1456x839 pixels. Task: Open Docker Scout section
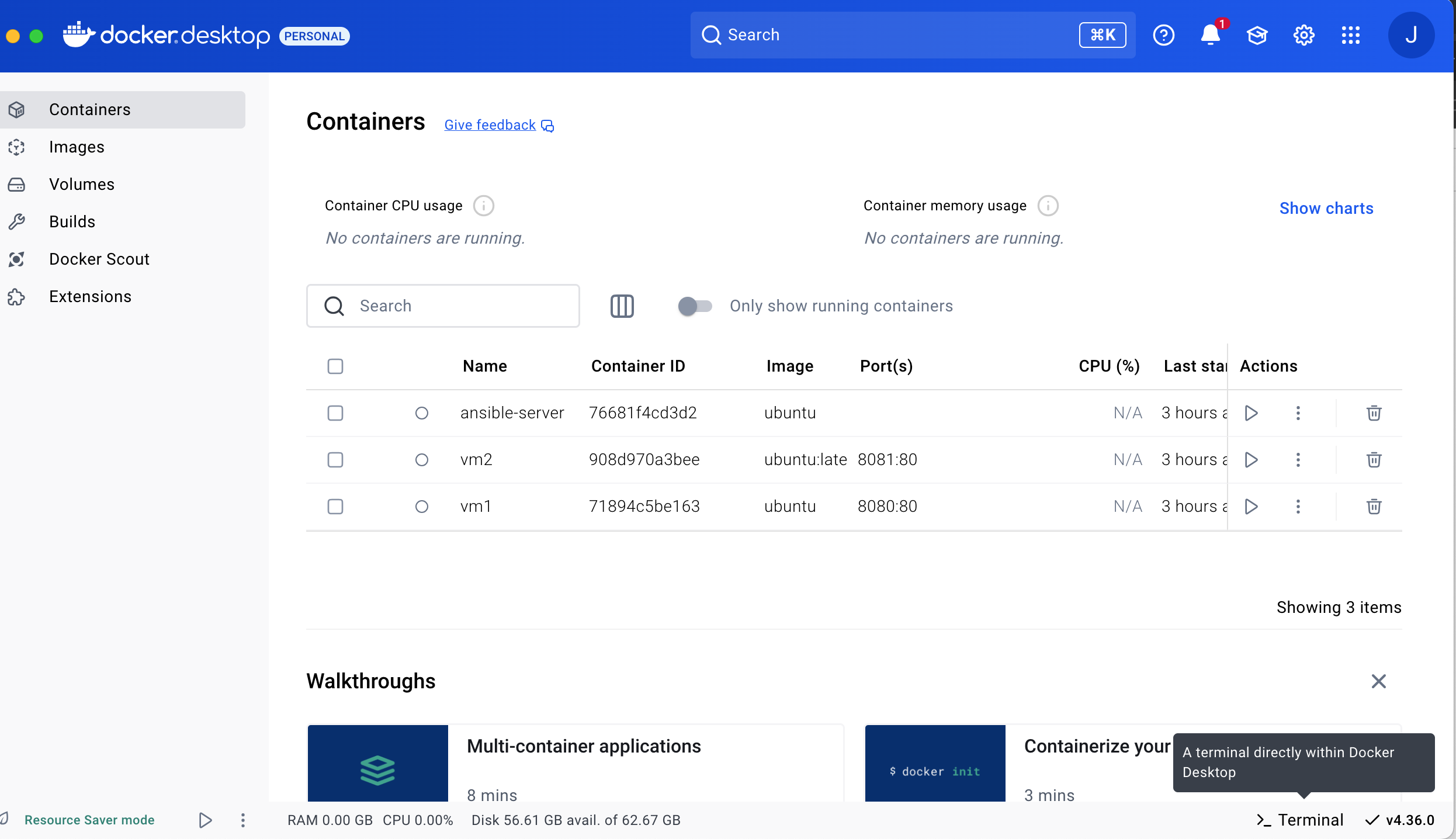tap(99, 259)
